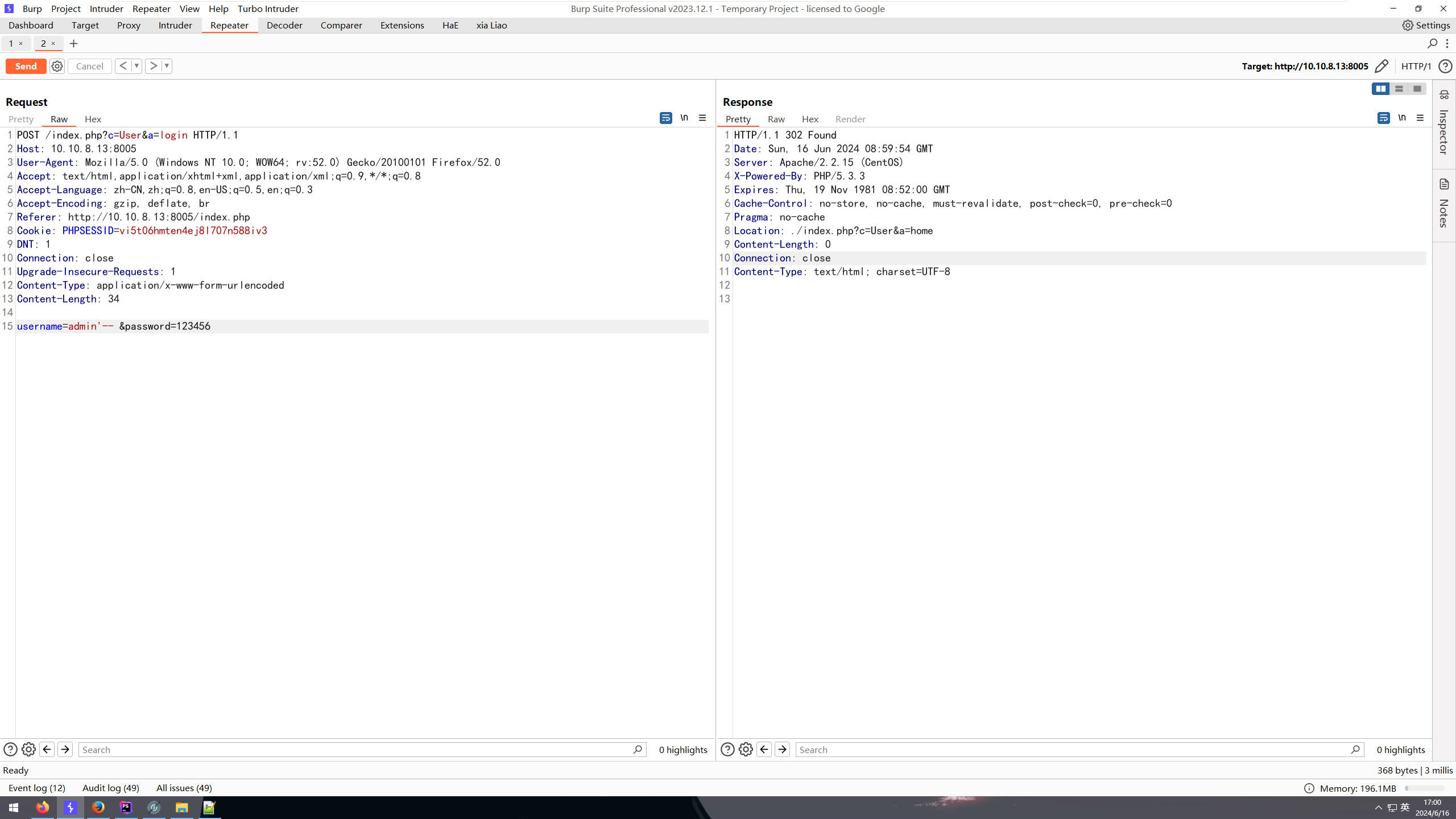Screen dimensions: 1456x819
Task: Open response search settings gear
Action: coord(746,750)
